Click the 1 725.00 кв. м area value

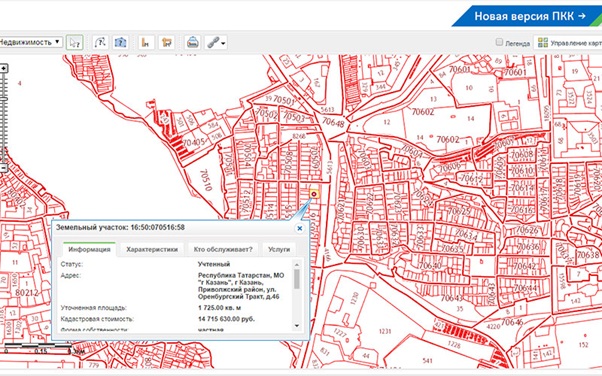coord(220,308)
